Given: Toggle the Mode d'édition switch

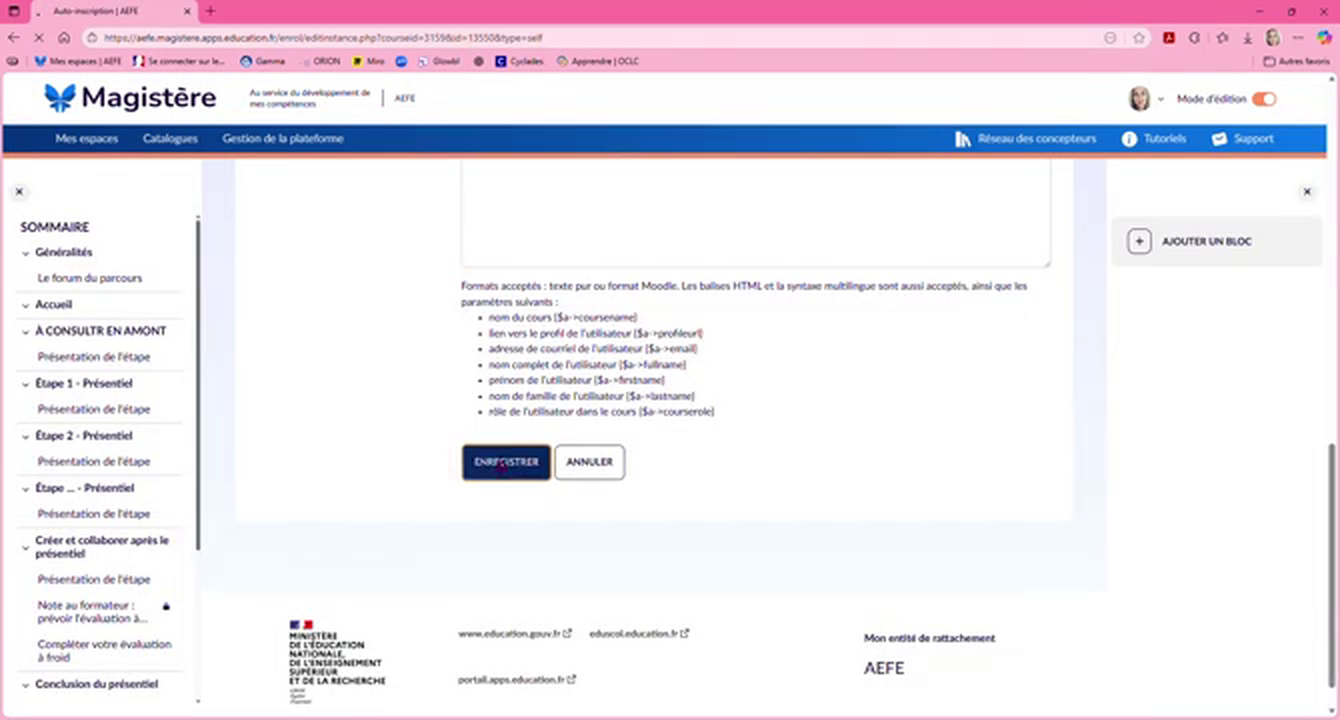Looking at the screenshot, I should (1264, 99).
